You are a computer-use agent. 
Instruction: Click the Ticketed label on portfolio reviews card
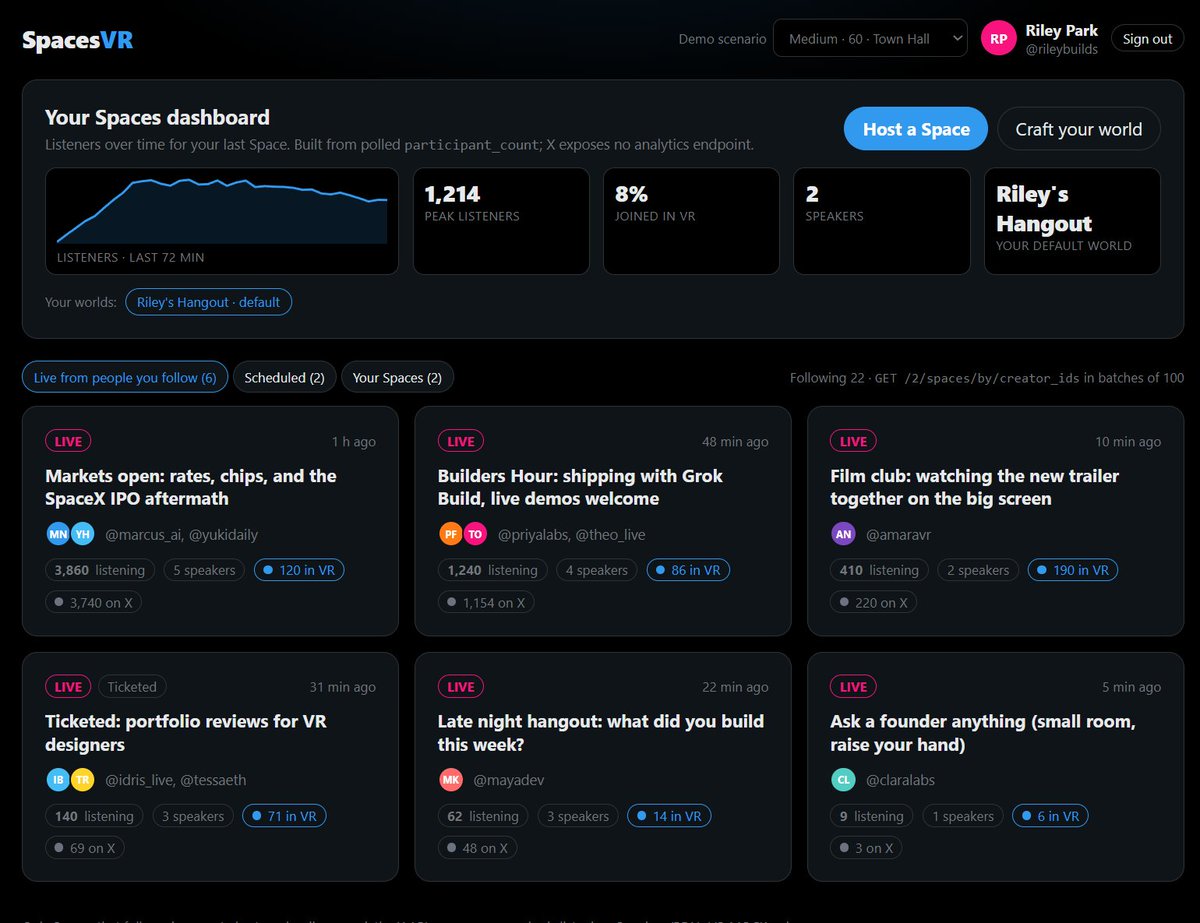pos(132,686)
